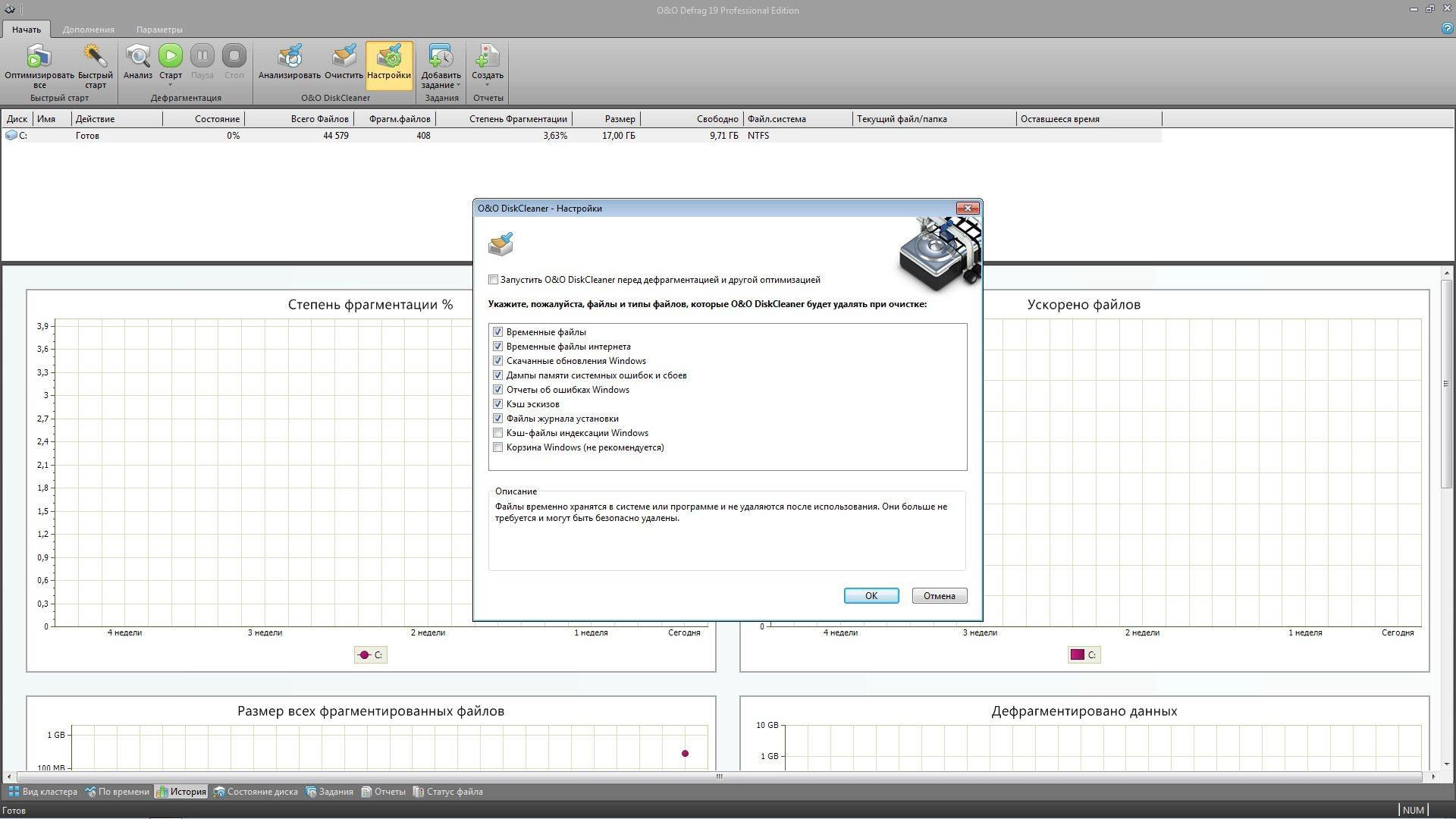Click the Пауза icon
1456x819 pixels.
tap(202, 55)
